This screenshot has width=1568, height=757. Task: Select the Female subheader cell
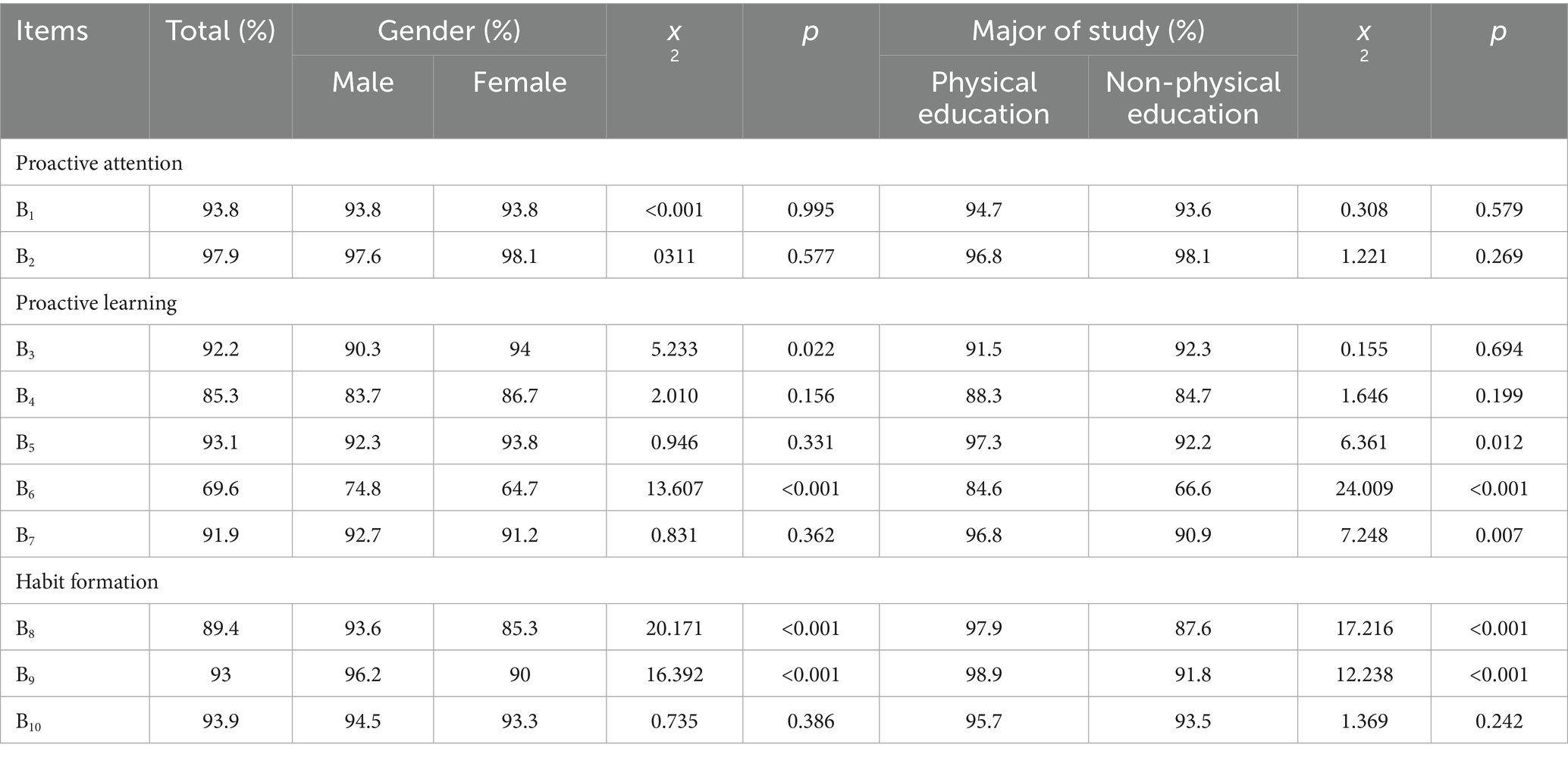(519, 83)
